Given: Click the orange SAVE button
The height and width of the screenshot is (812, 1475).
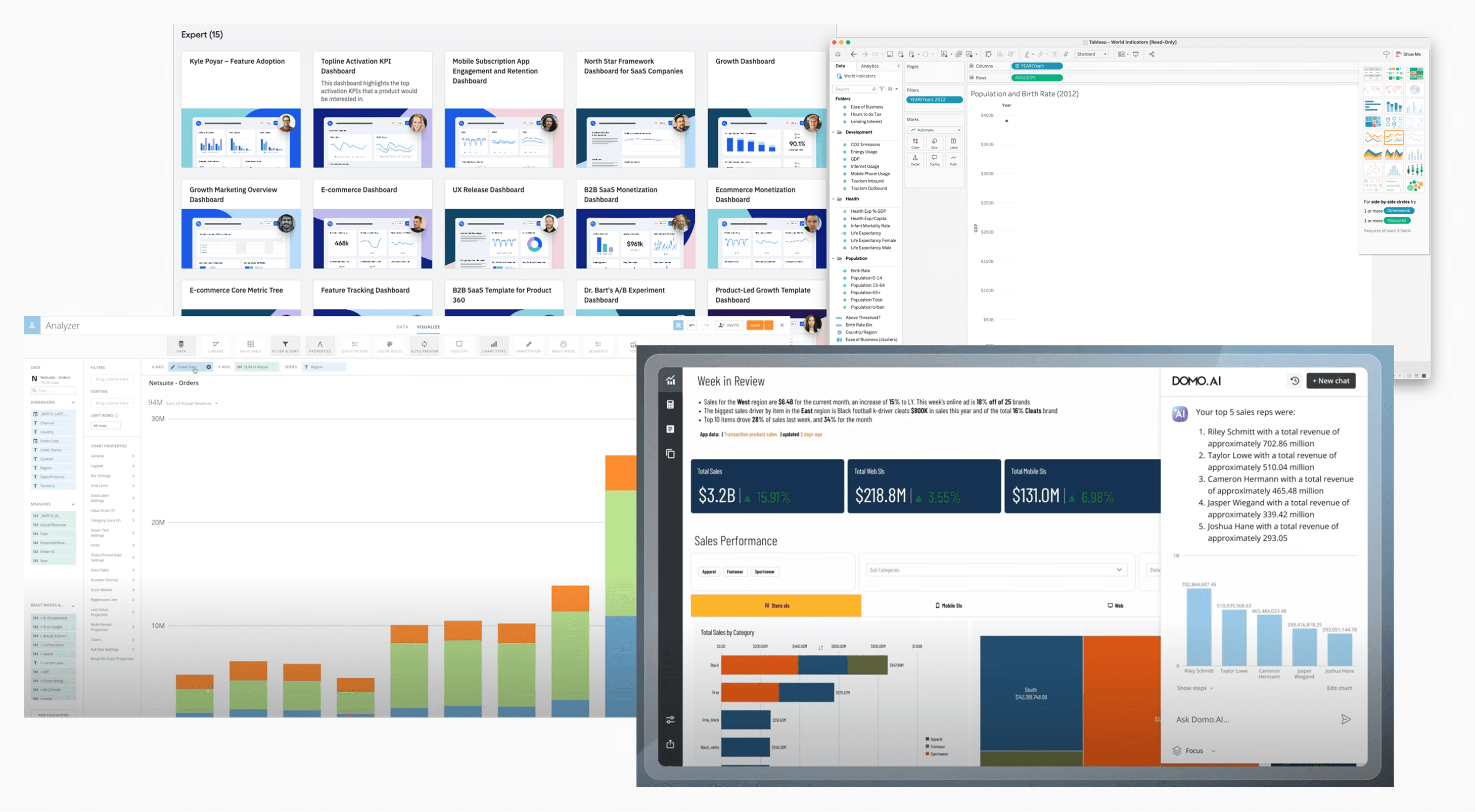Looking at the screenshot, I should (755, 325).
